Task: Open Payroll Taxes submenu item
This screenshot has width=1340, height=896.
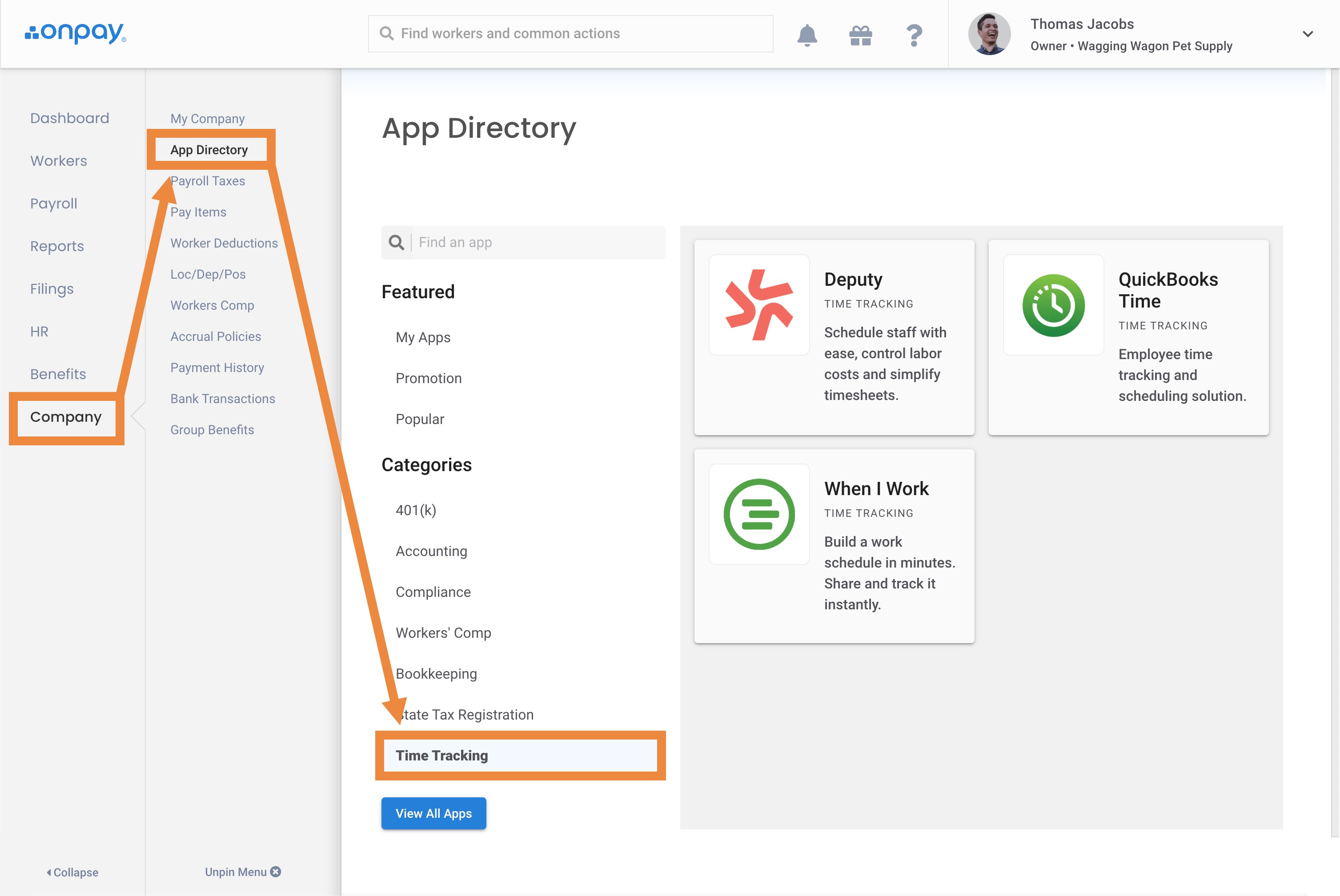Action: [207, 180]
